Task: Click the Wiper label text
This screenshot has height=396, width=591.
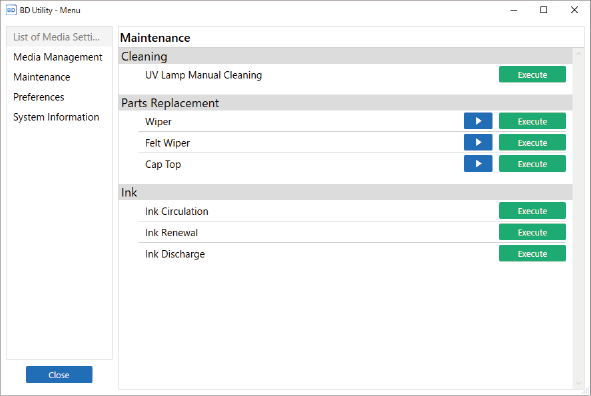Action: pos(158,122)
